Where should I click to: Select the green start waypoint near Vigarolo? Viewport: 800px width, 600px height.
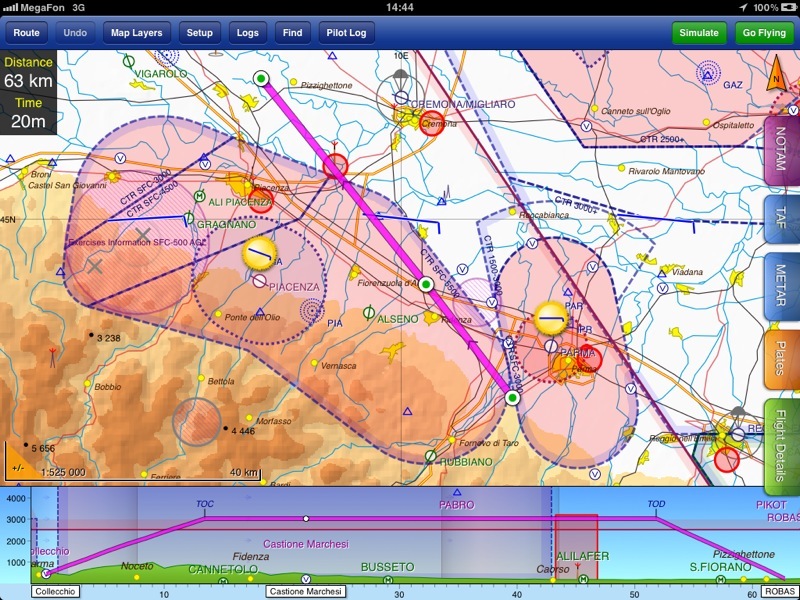pyautogui.click(x=262, y=78)
